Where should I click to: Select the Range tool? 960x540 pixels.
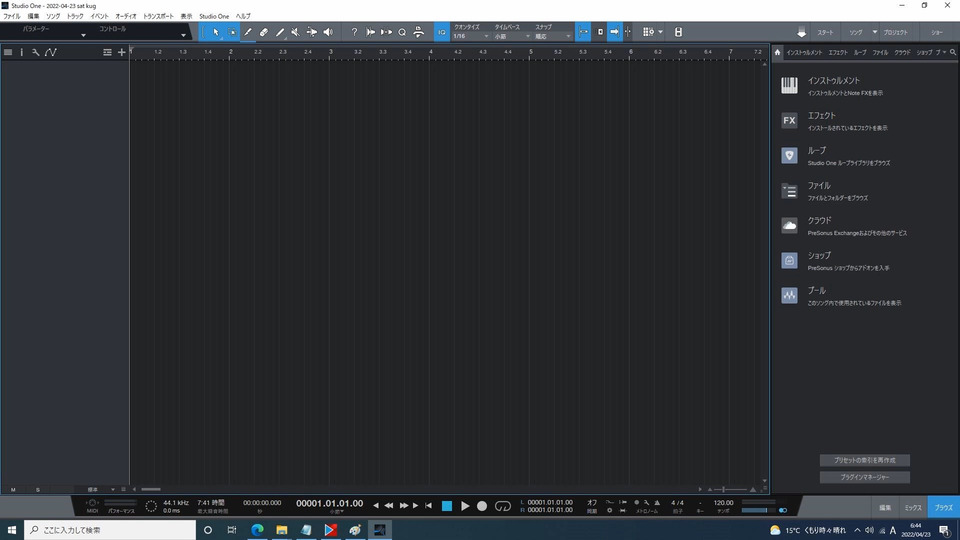tap(232, 32)
